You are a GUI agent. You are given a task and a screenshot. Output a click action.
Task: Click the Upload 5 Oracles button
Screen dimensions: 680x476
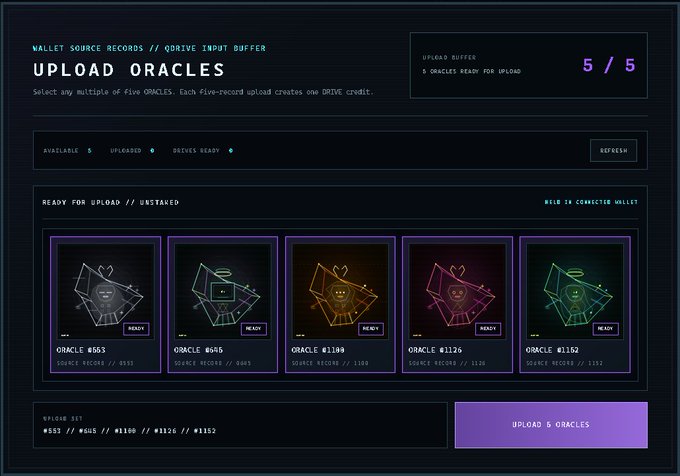point(551,425)
